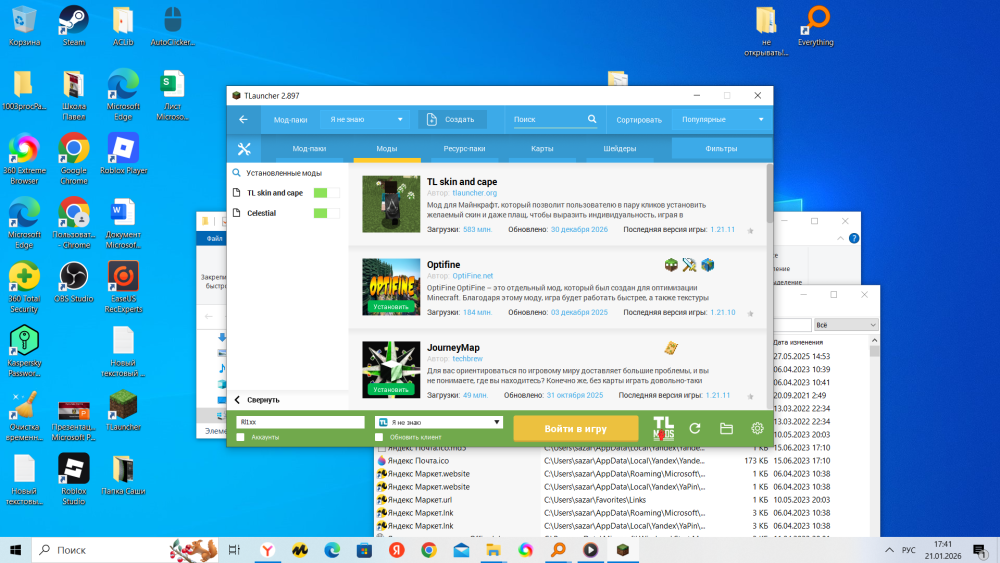Viewport: 1000px width, 563px height.
Task: Click the РУС language indicator
Action: (909, 550)
